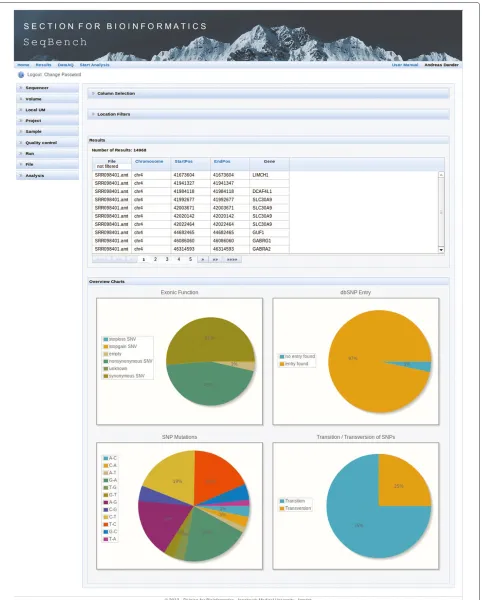Open the Home menu item

point(23,65)
